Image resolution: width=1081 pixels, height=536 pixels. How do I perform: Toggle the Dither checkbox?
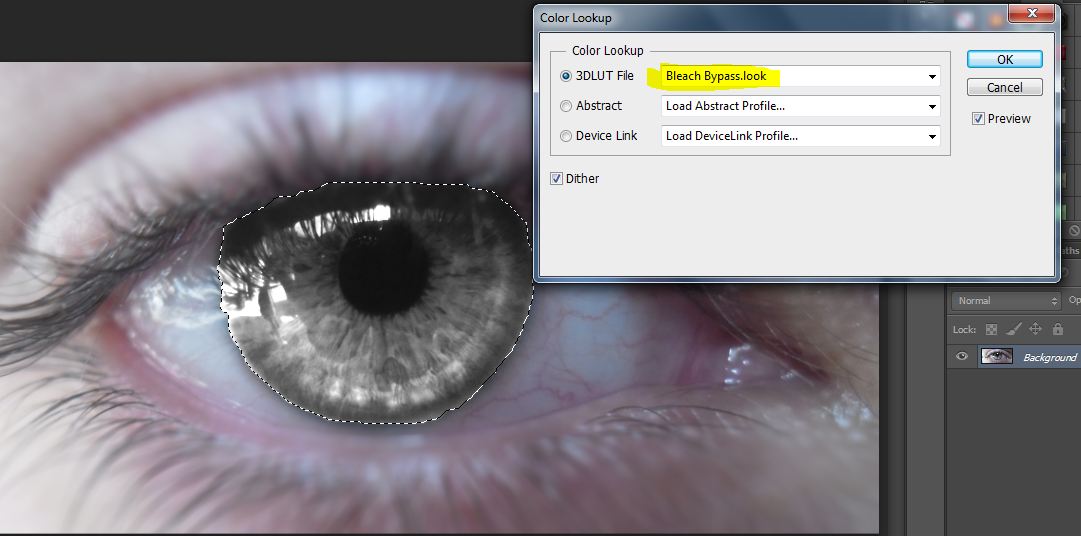[556, 179]
